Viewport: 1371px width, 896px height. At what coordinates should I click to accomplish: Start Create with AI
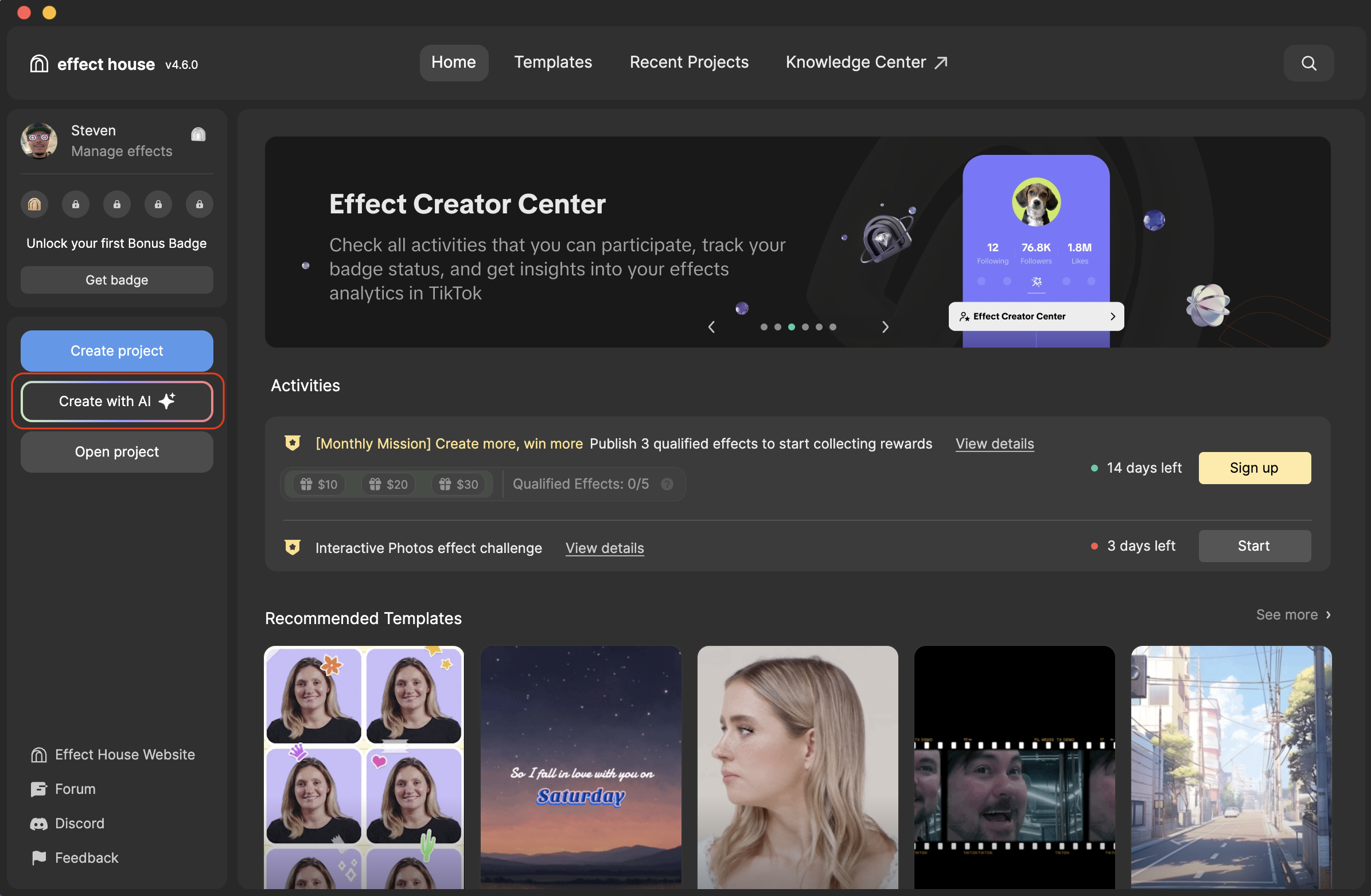tap(117, 401)
